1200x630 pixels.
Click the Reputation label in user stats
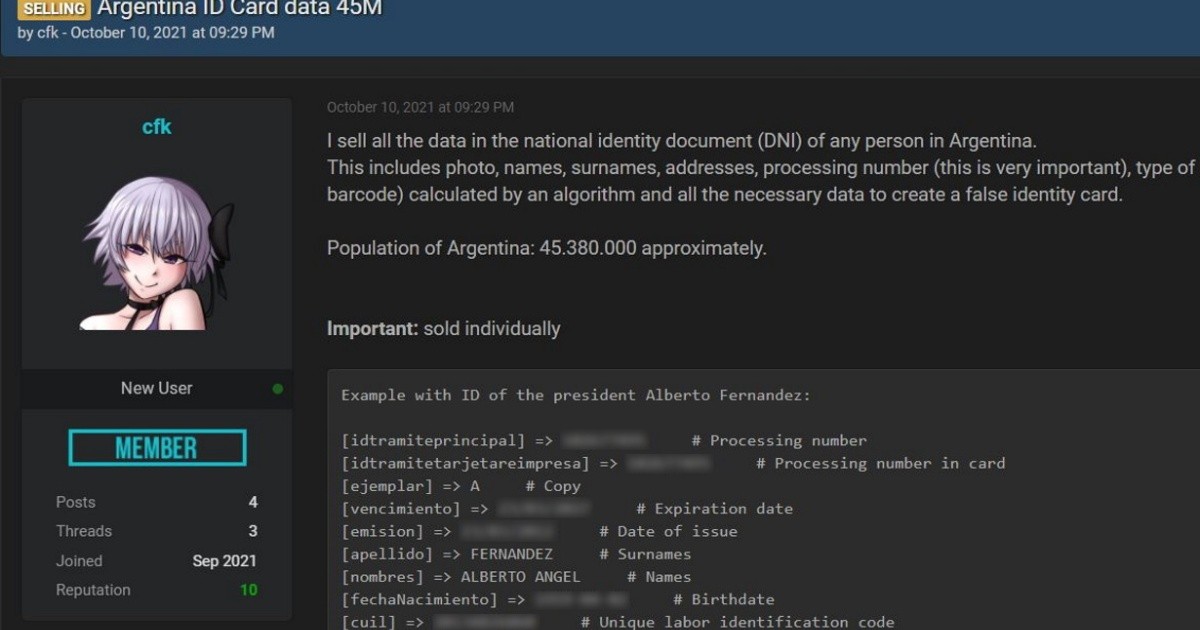[93, 590]
